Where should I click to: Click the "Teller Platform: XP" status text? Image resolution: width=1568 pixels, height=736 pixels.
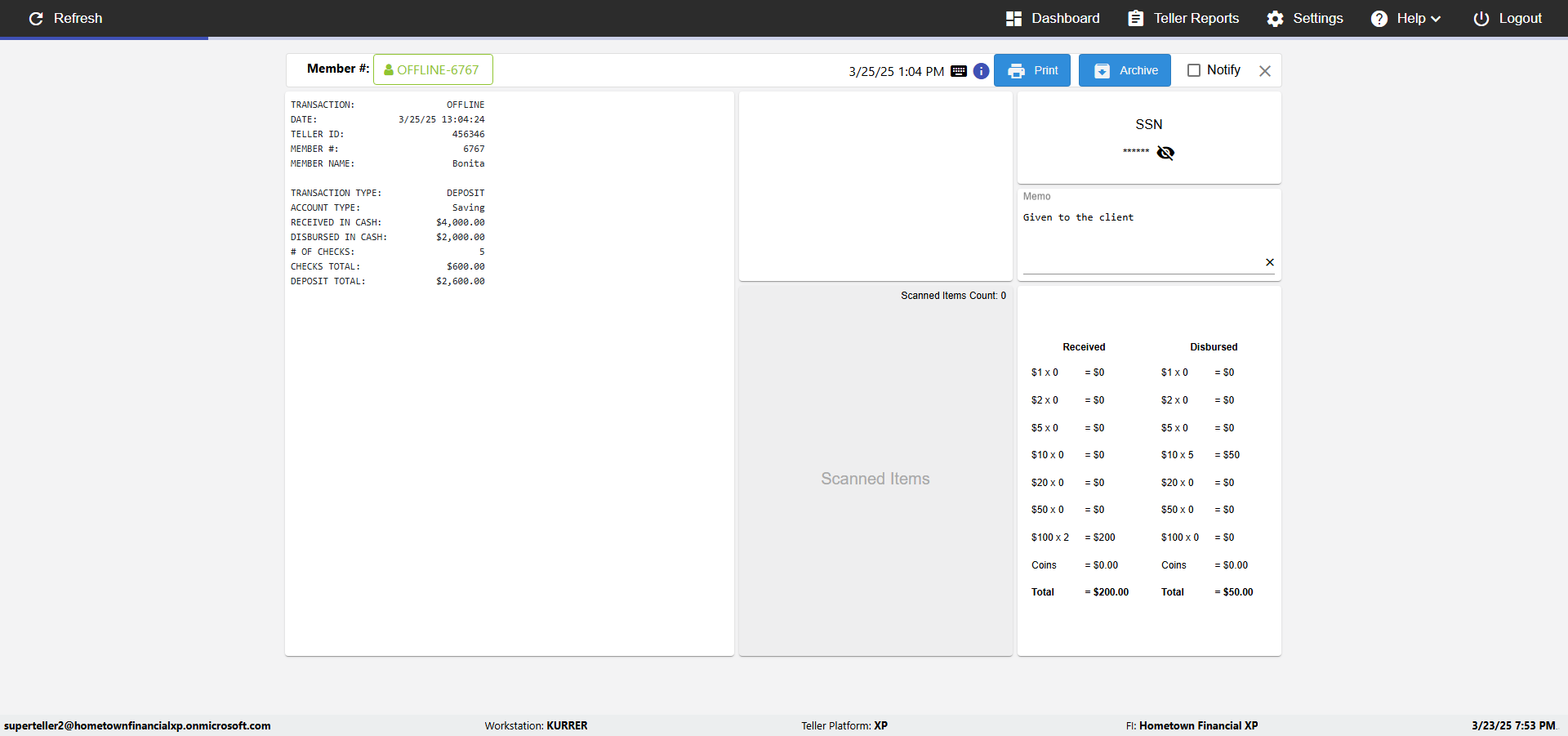[844, 725]
